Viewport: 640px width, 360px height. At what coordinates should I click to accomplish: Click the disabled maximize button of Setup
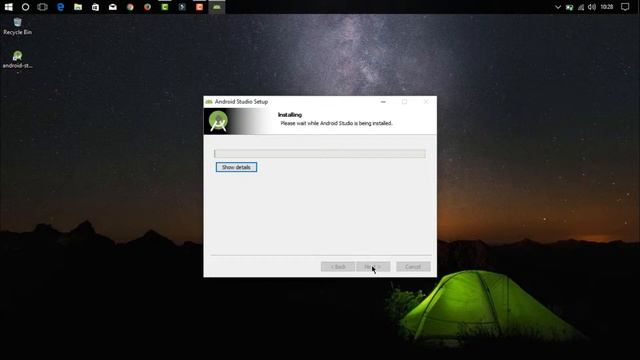click(404, 102)
